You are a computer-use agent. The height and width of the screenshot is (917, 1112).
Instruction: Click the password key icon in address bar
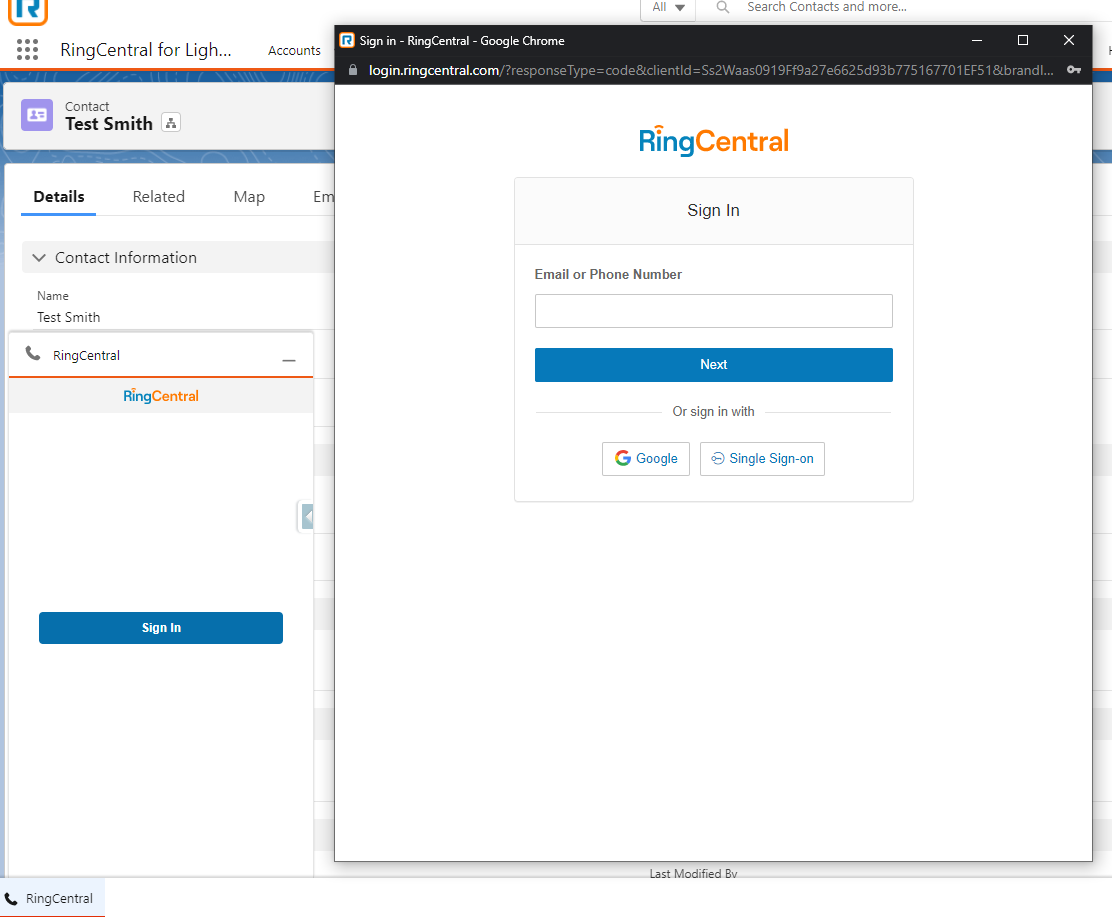pos(1074,70)
